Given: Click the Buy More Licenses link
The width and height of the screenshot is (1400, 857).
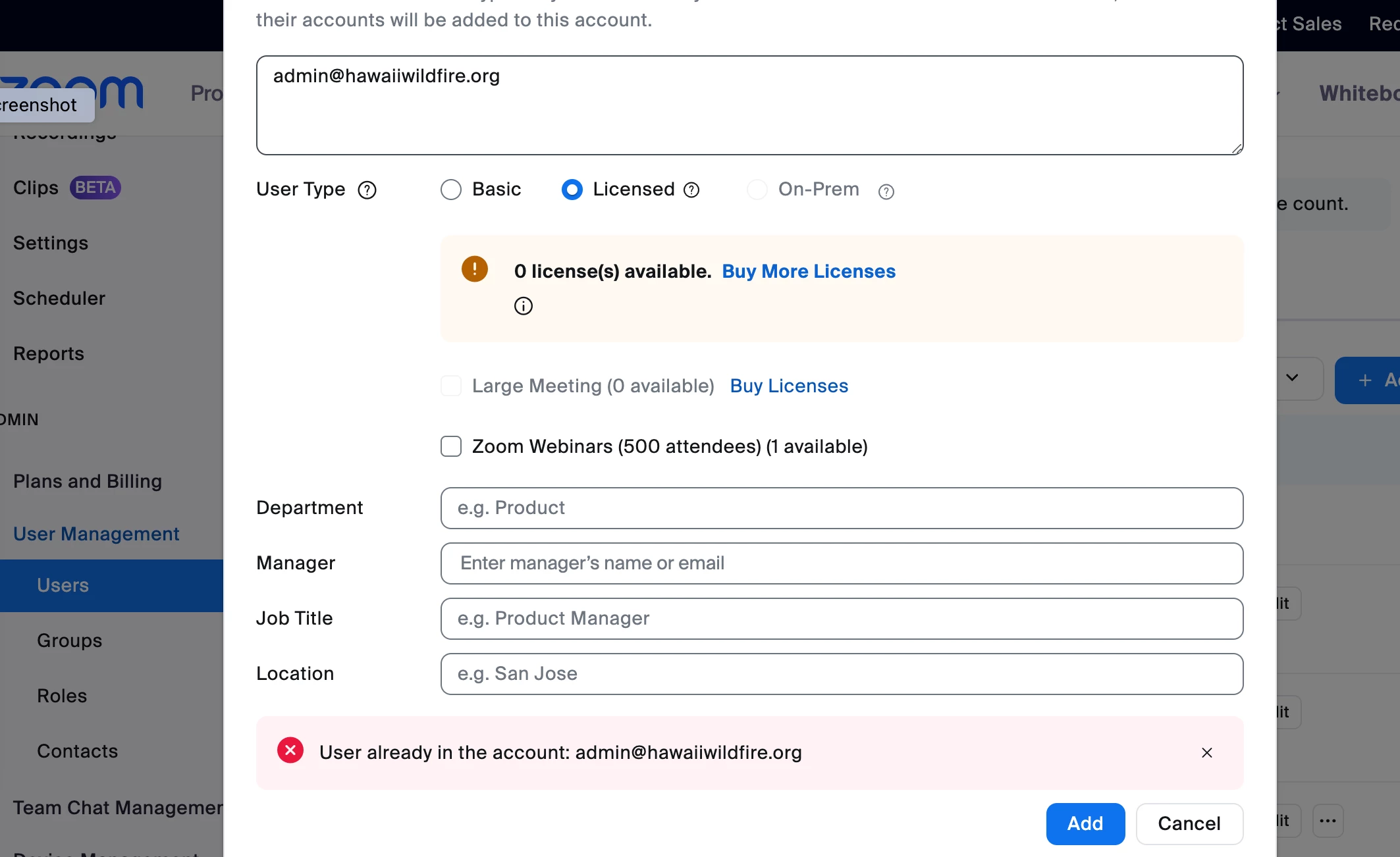Looking at the screenshot, I should click(x=809, y=271).
